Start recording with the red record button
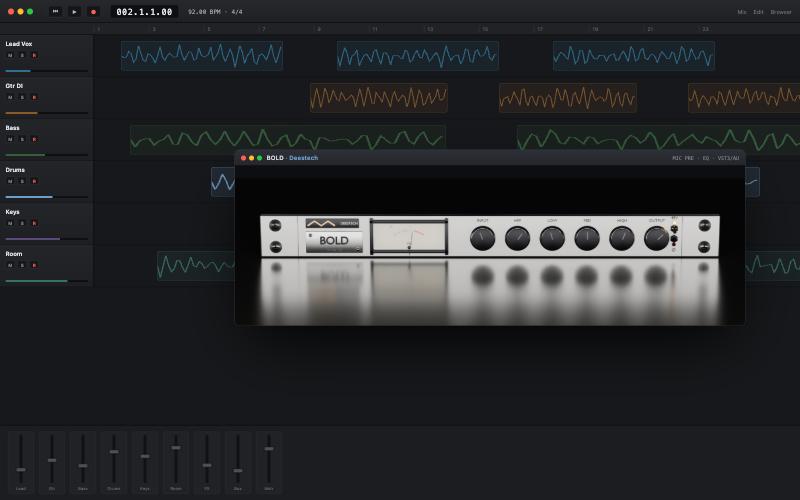 pos(93,11)
